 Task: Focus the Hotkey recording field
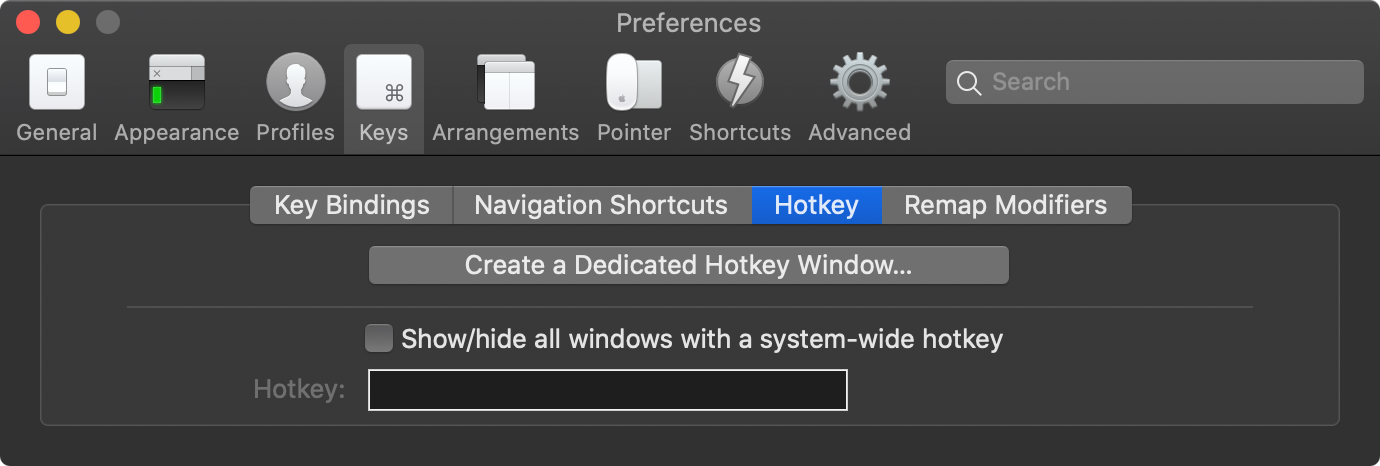click(x=608, y=390)
